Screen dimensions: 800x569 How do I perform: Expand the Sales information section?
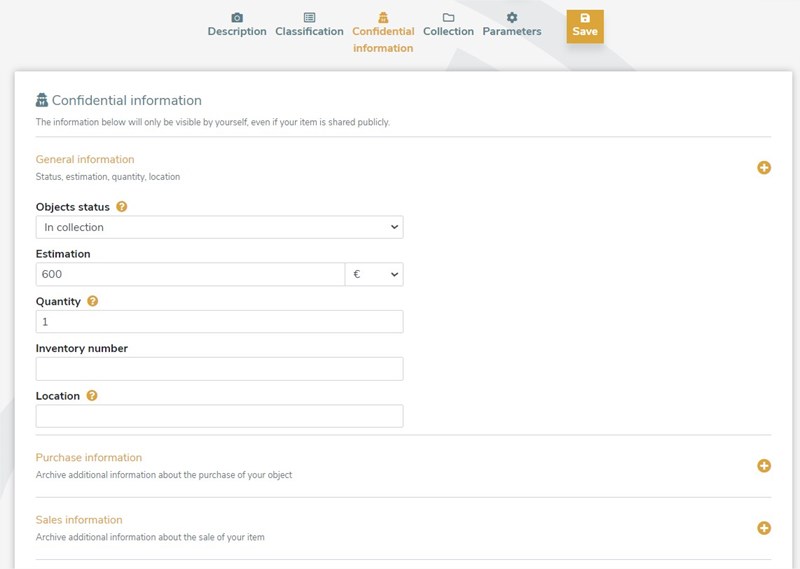point(764,528)
